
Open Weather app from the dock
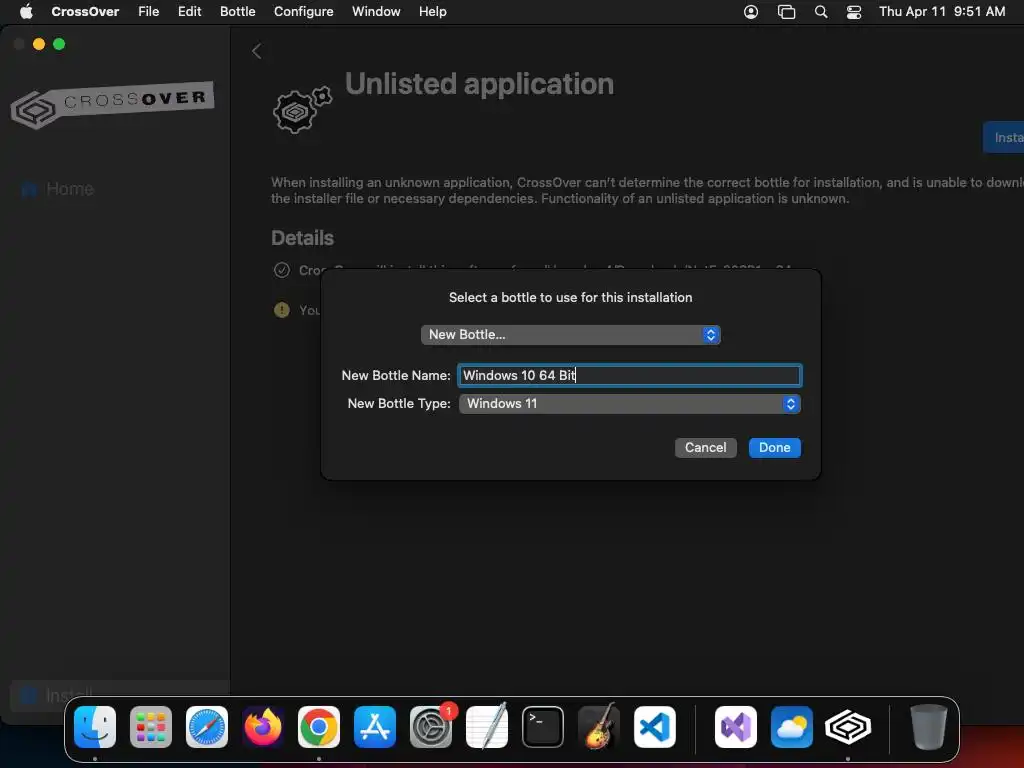[x=792, y=727]
